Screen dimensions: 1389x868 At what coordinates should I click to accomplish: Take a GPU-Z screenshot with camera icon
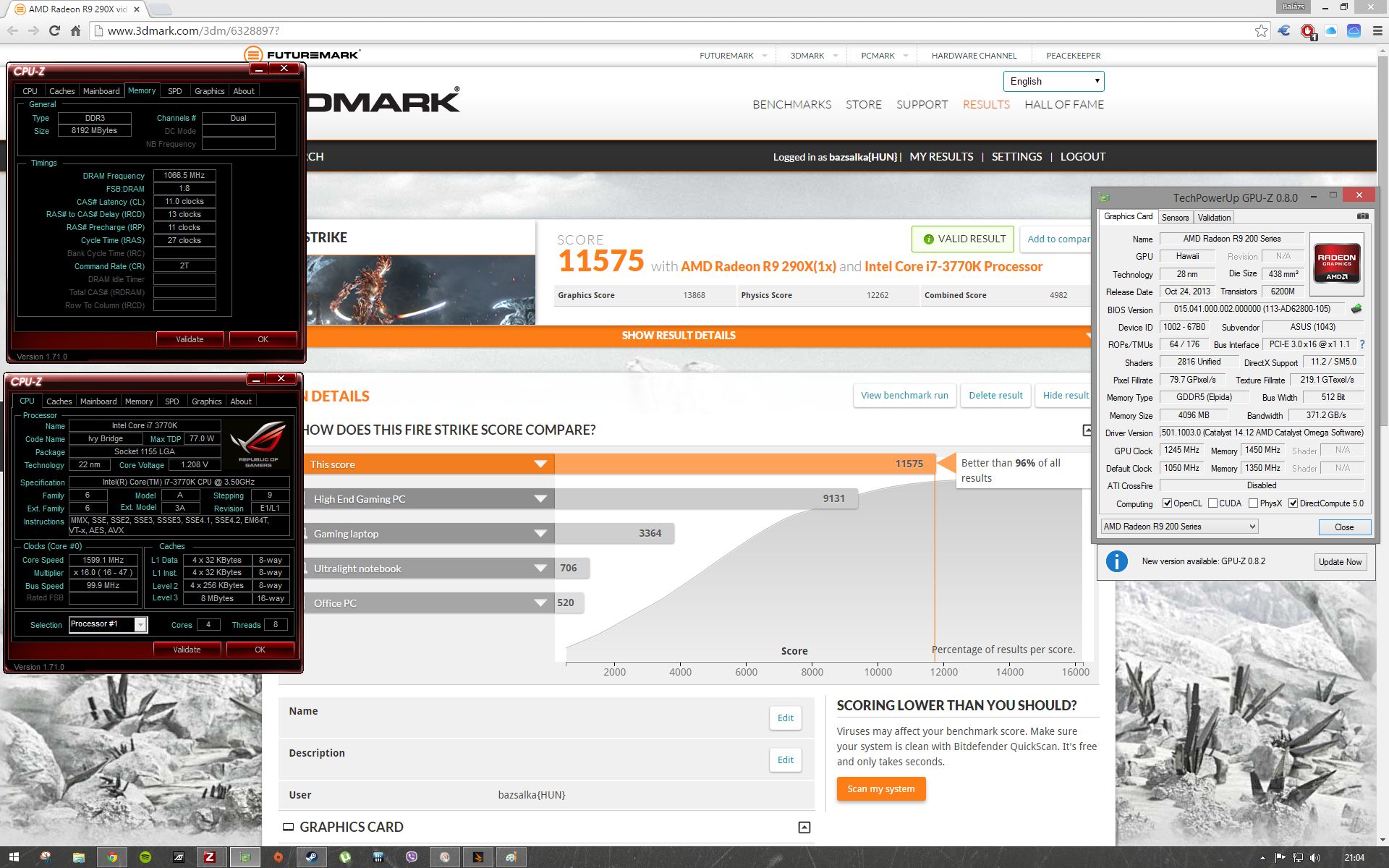1362,216
